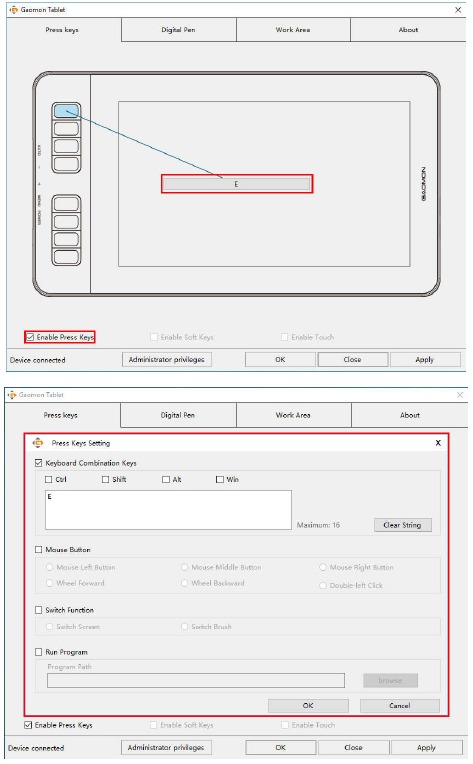Viewport: 473px width, 764px height.
Task: Open About tab in the tablet diagram window
Action: click(x=408, y=30)
